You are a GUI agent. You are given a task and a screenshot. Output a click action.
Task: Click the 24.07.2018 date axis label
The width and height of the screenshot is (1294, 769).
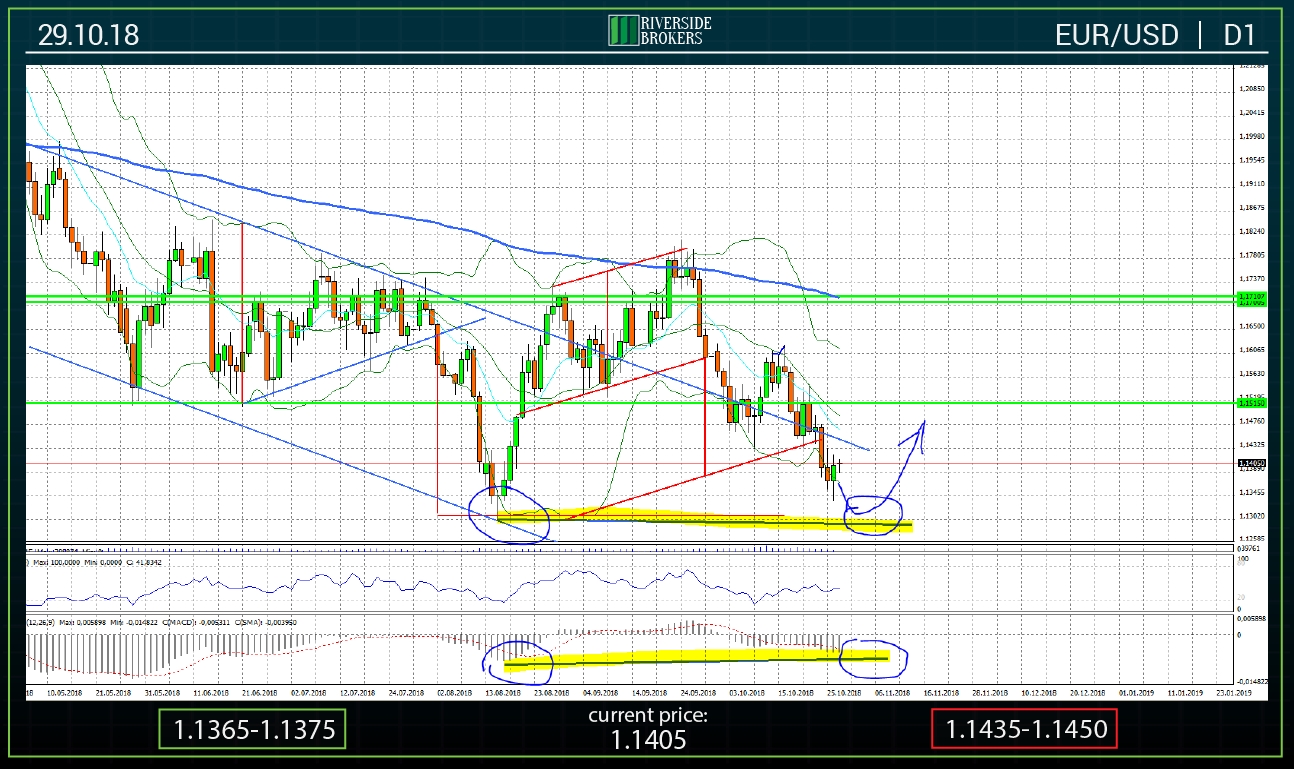pos(405,691)
